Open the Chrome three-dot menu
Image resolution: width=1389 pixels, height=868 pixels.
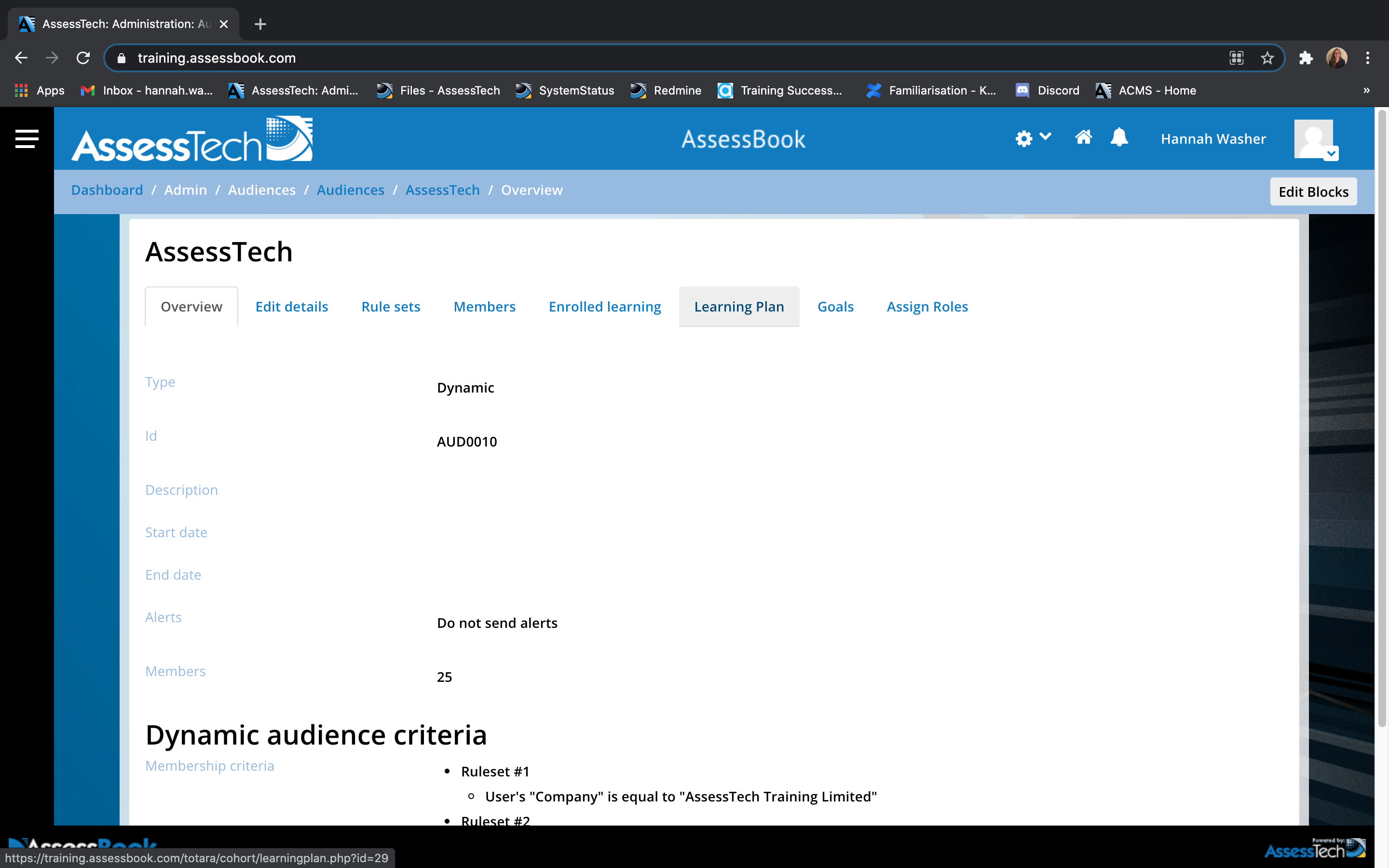tap(1368, 58)
